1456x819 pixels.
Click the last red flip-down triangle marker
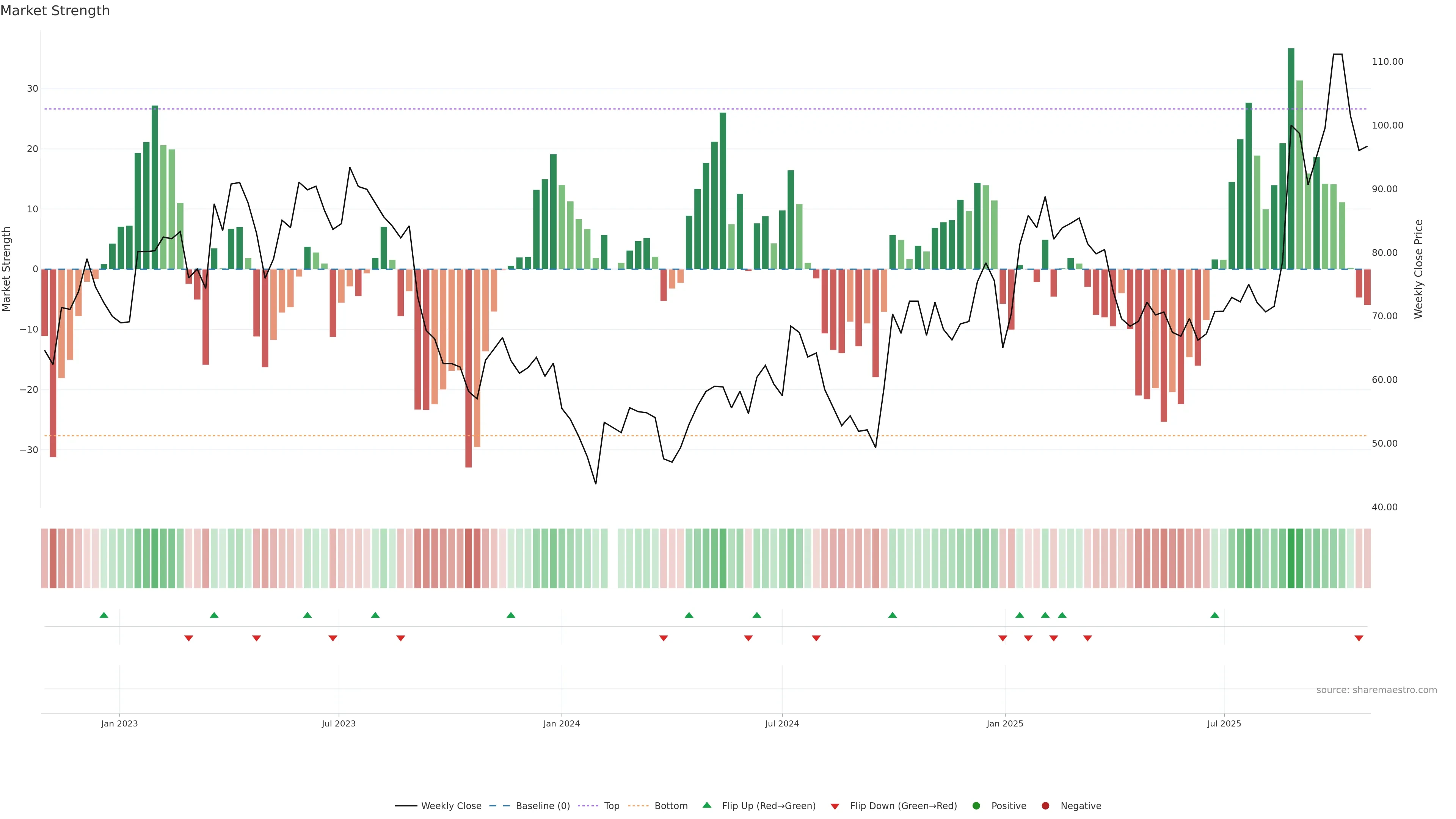[x=1359, y=638]
